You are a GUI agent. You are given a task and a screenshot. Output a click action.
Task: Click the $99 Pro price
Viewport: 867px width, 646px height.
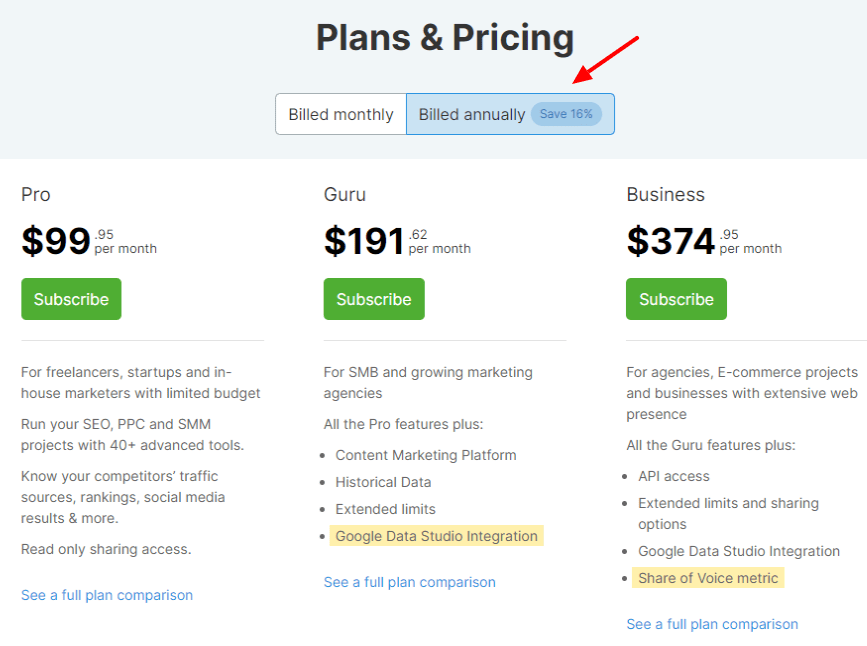click(x=56, y=241)
